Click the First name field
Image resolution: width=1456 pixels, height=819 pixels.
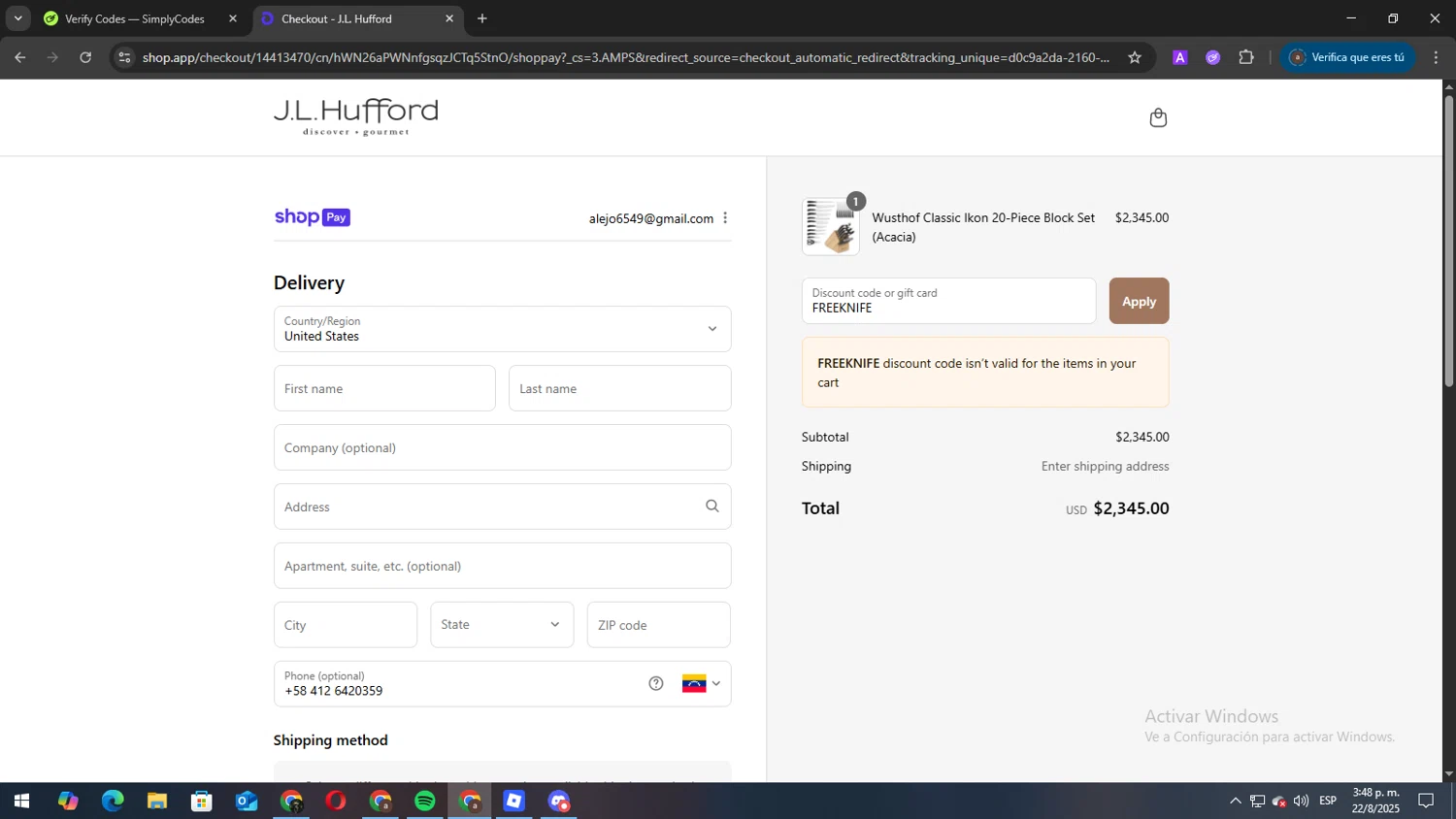click(x=384, y=388)
